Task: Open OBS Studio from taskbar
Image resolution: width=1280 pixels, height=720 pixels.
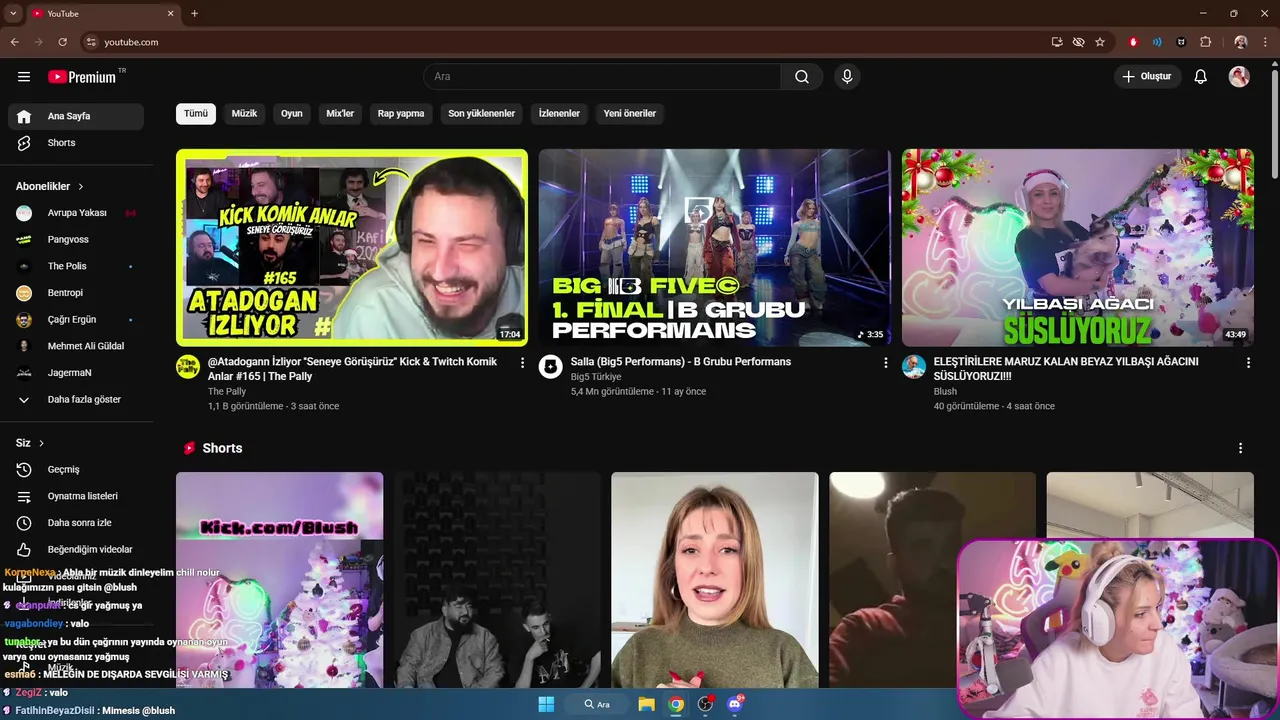Action: pyautogui.click(x=706, y=704)
